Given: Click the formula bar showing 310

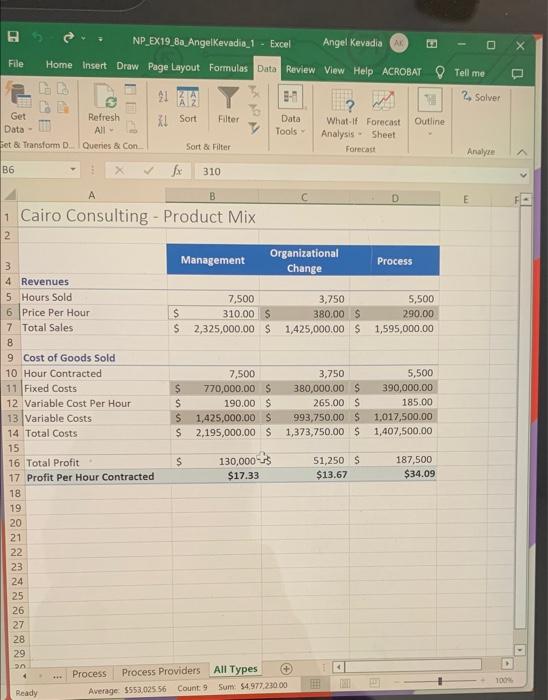Looking at the screenshot, I should tap(355, 172).
